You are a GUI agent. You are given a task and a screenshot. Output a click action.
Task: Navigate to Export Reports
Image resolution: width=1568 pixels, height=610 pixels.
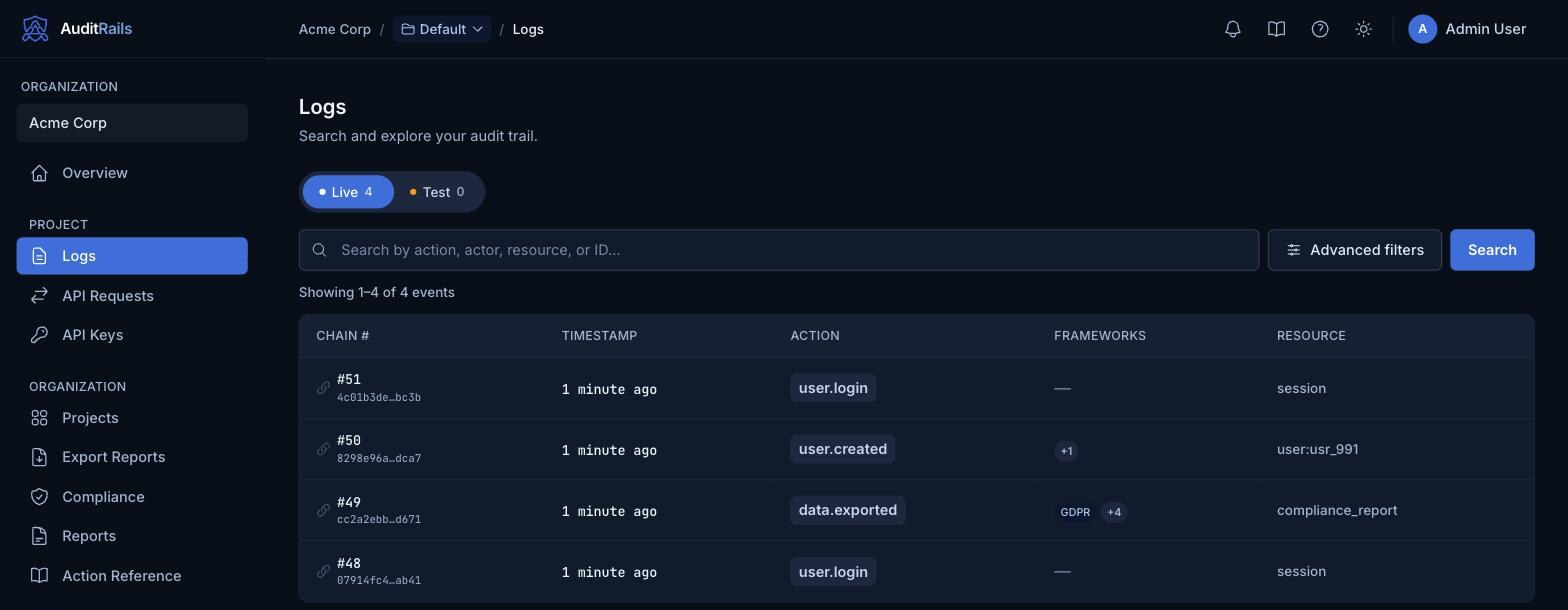132,457
